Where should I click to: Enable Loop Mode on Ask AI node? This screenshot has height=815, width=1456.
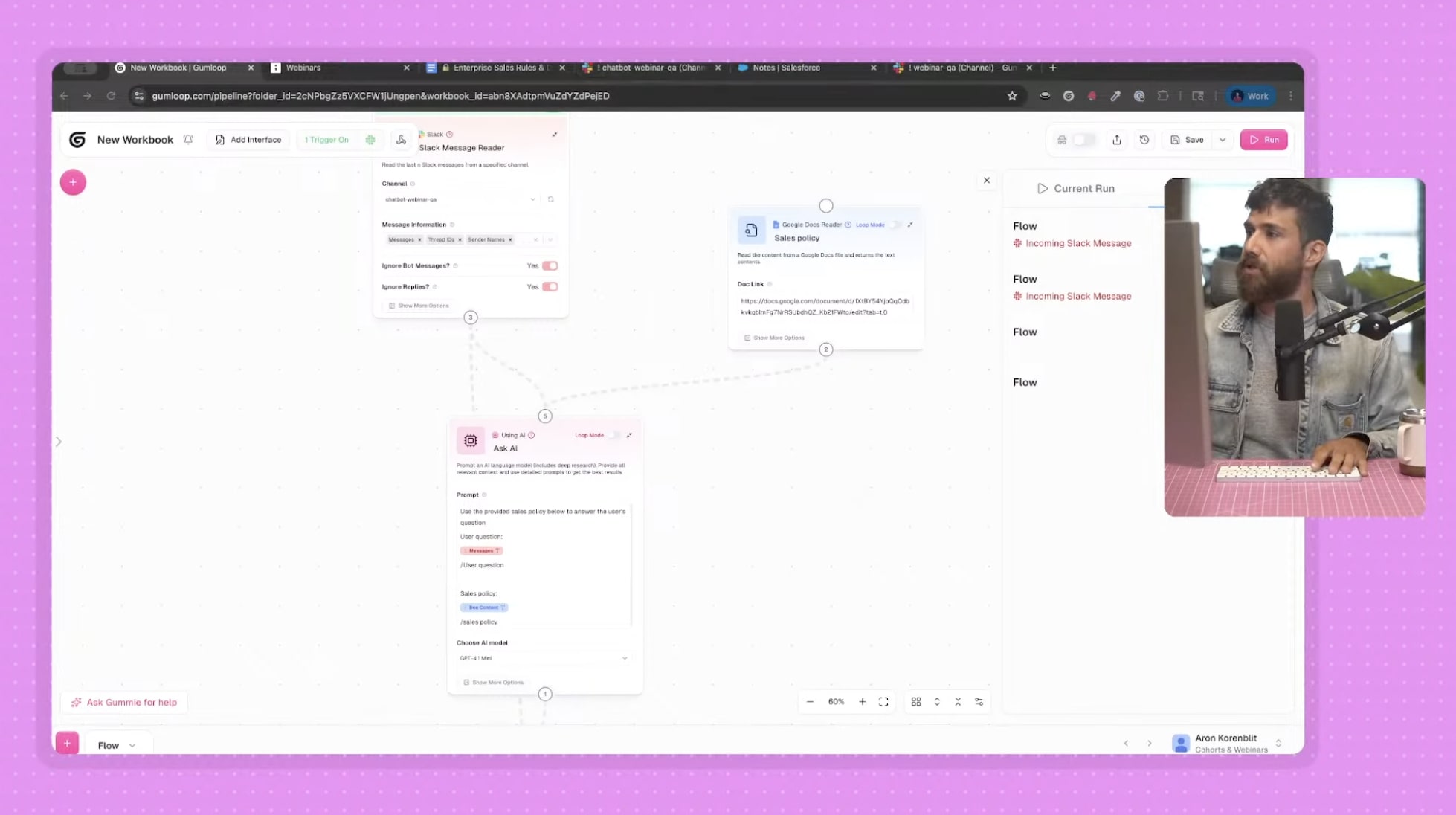613,435
